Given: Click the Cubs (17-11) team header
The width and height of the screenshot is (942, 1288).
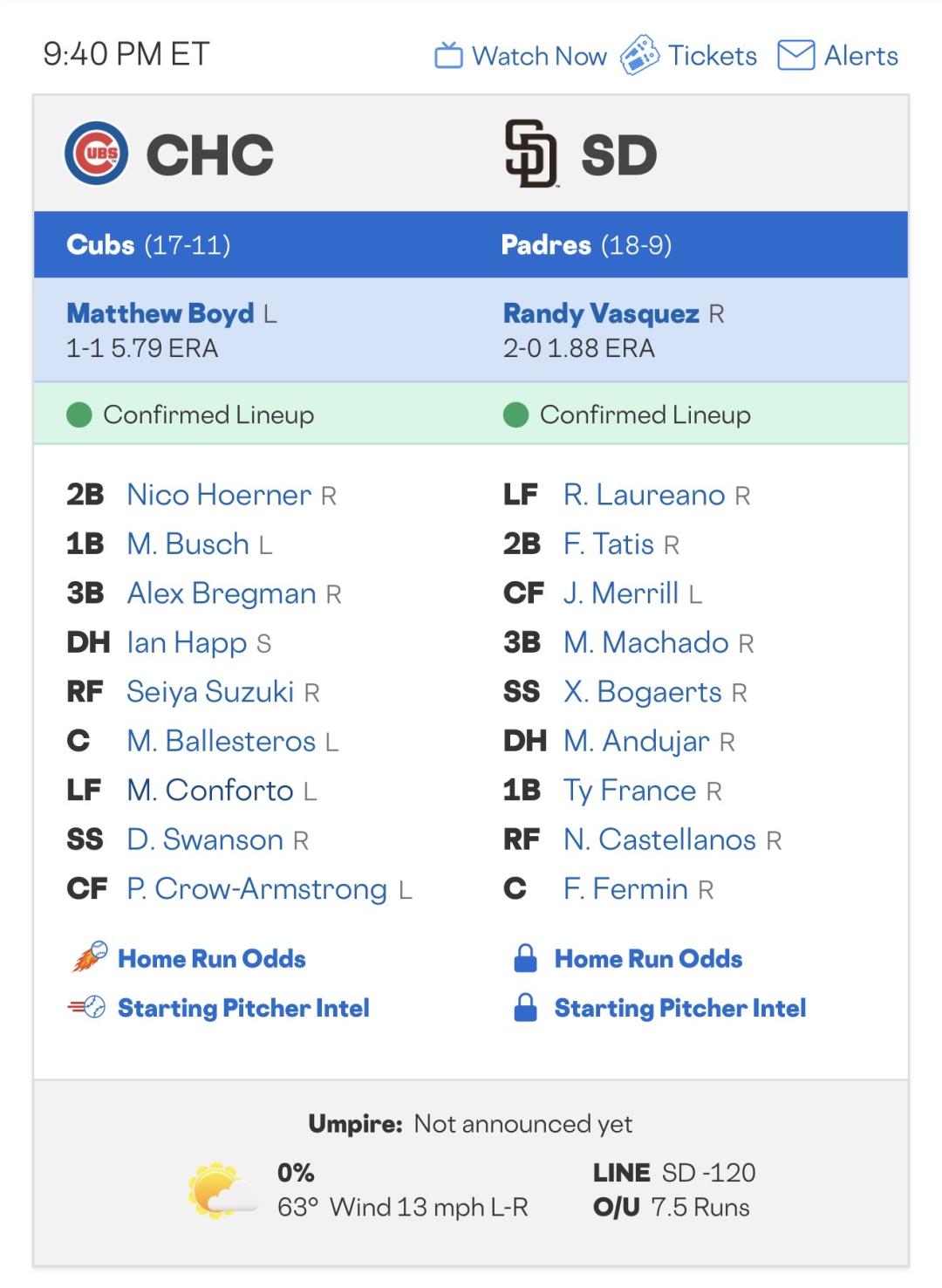Looking at the screenshot, I should pos(148,244).
